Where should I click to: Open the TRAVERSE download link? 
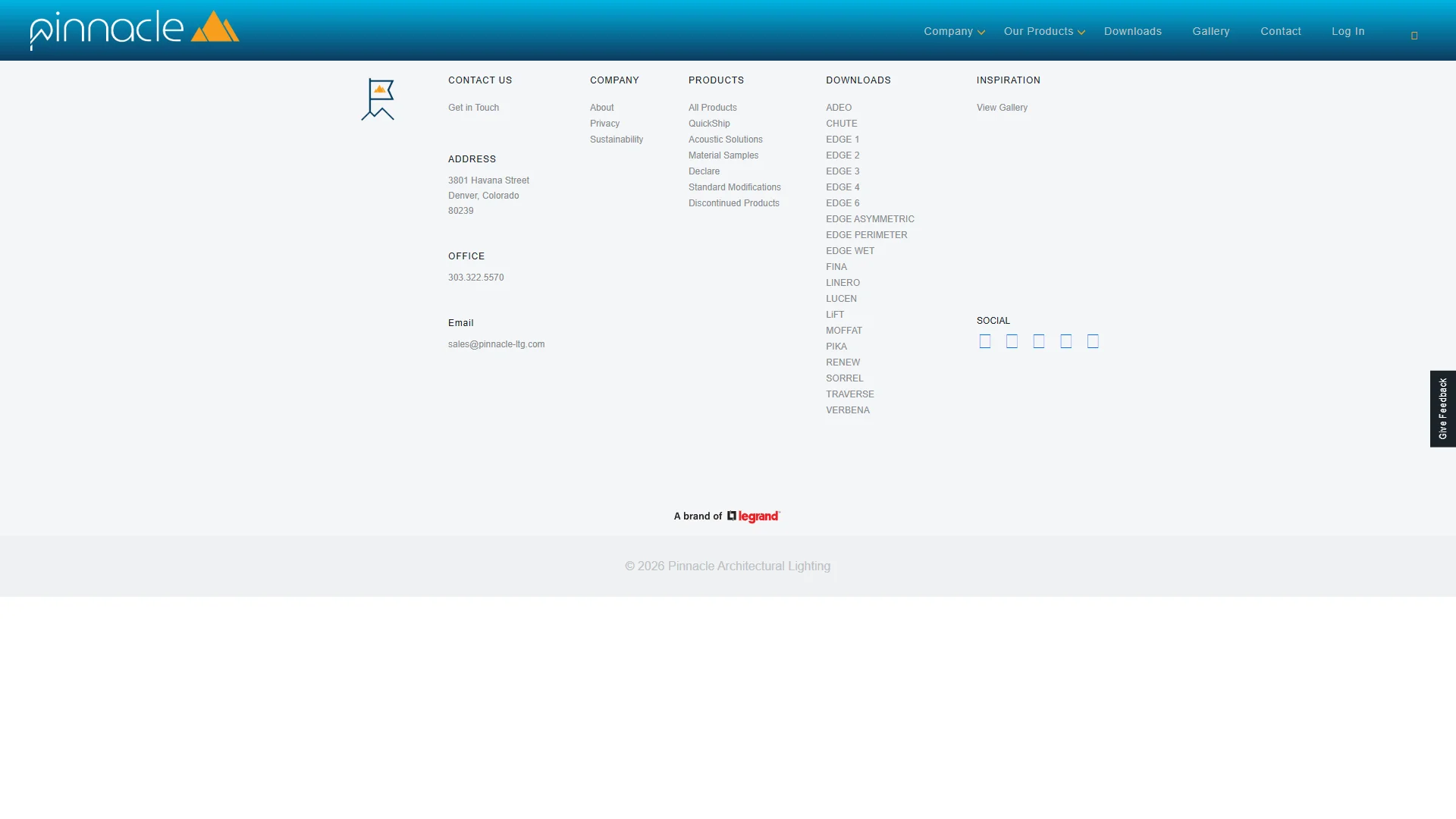point(849,394)
